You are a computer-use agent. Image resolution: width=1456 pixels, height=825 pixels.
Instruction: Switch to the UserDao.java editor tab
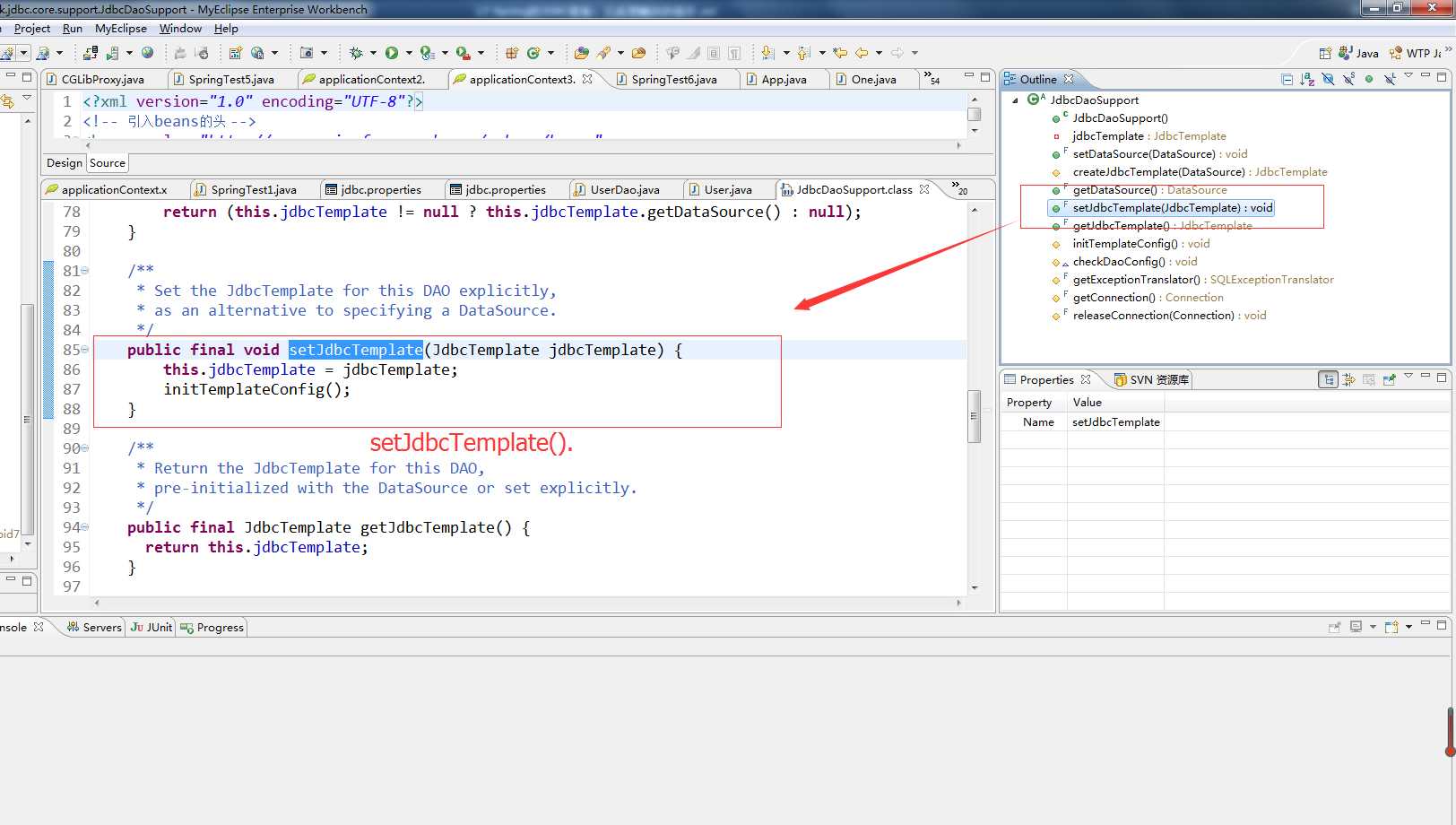click(x=624, y=189)
